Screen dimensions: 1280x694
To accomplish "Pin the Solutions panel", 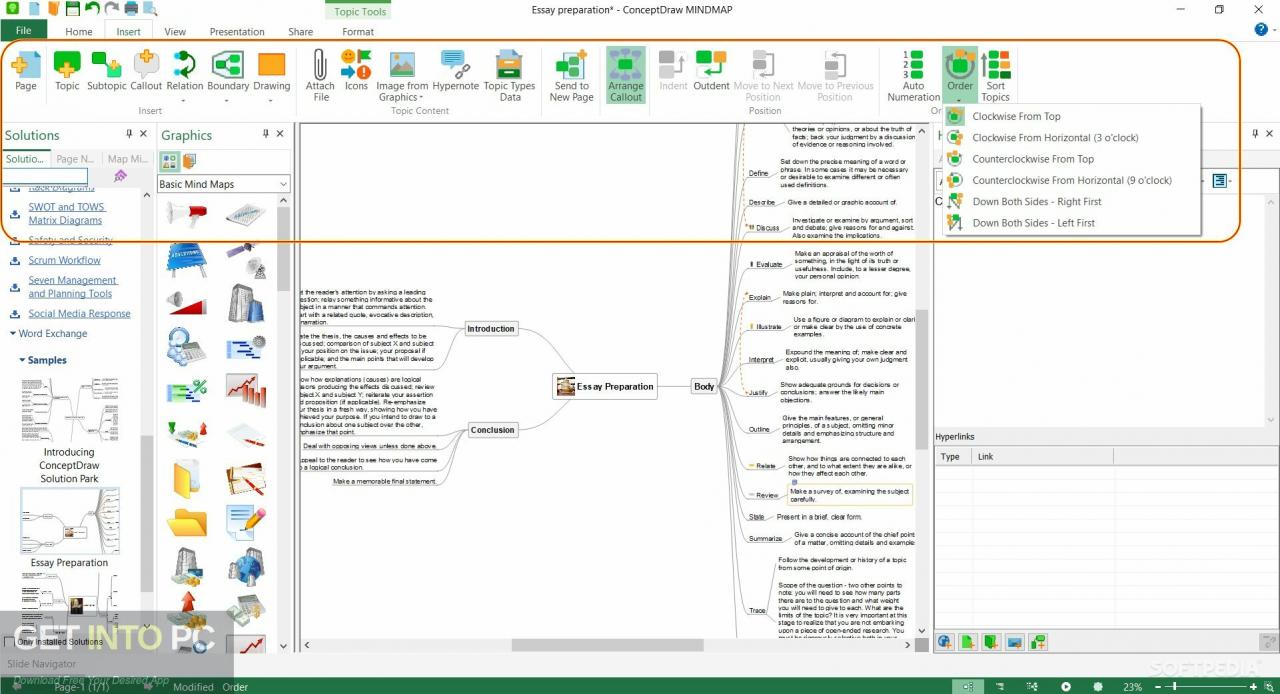I will 129,134.
